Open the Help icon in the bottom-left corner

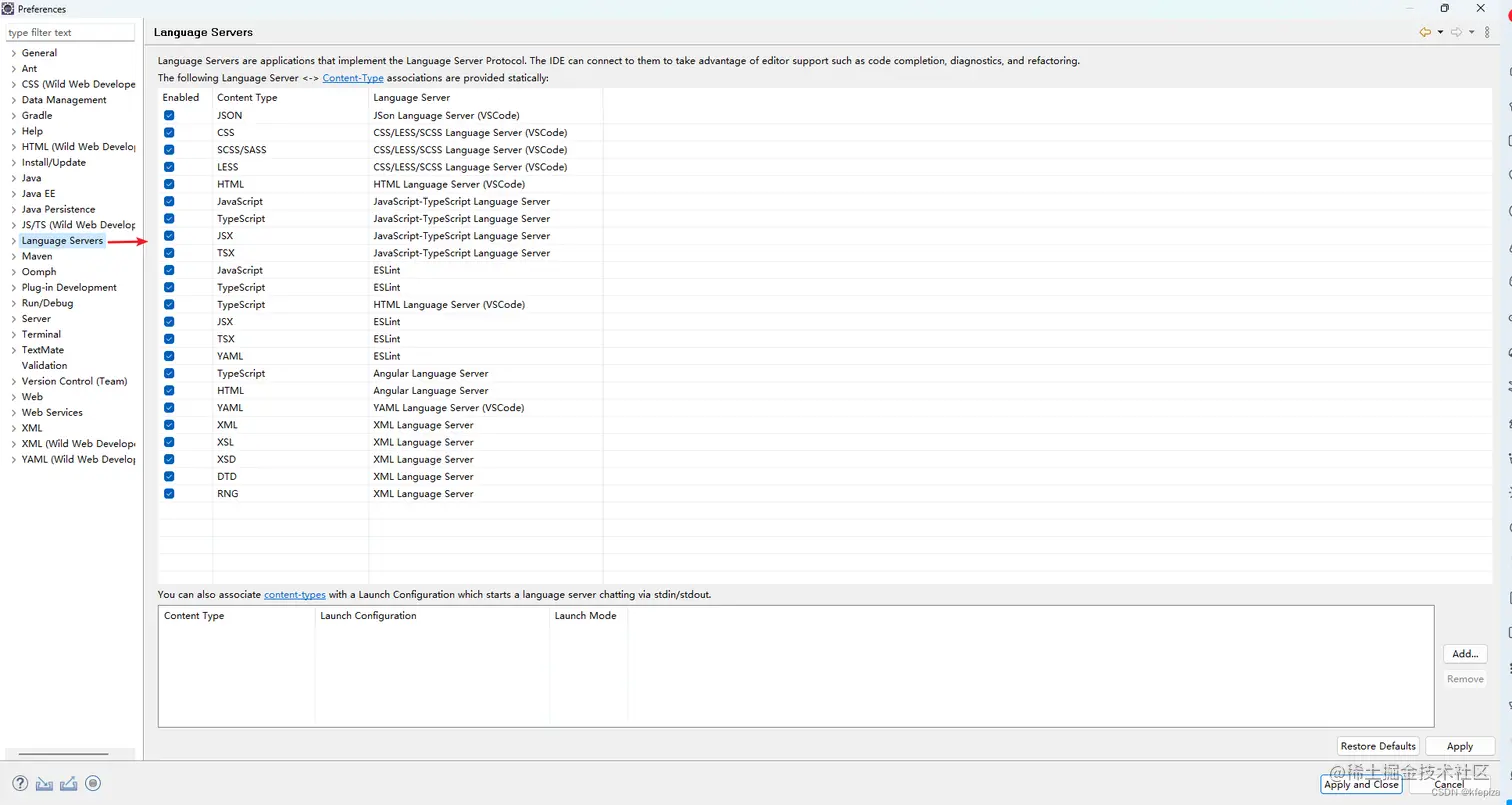(x=20, y=783)
